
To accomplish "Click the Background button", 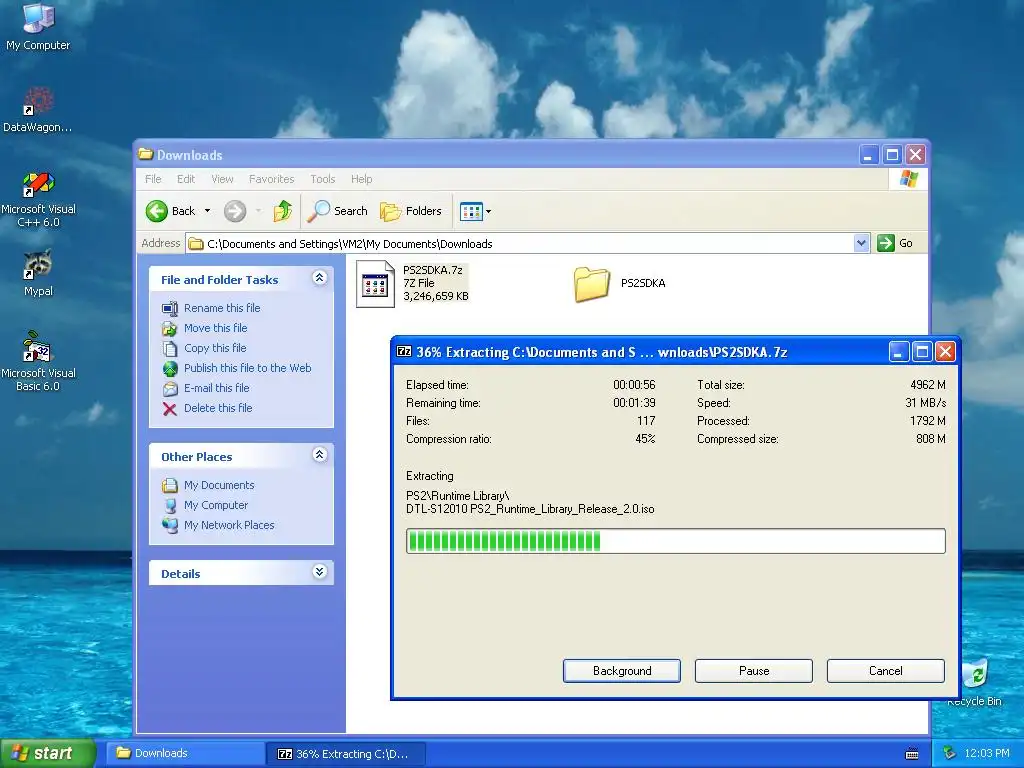I will click(x=622, y=671).
